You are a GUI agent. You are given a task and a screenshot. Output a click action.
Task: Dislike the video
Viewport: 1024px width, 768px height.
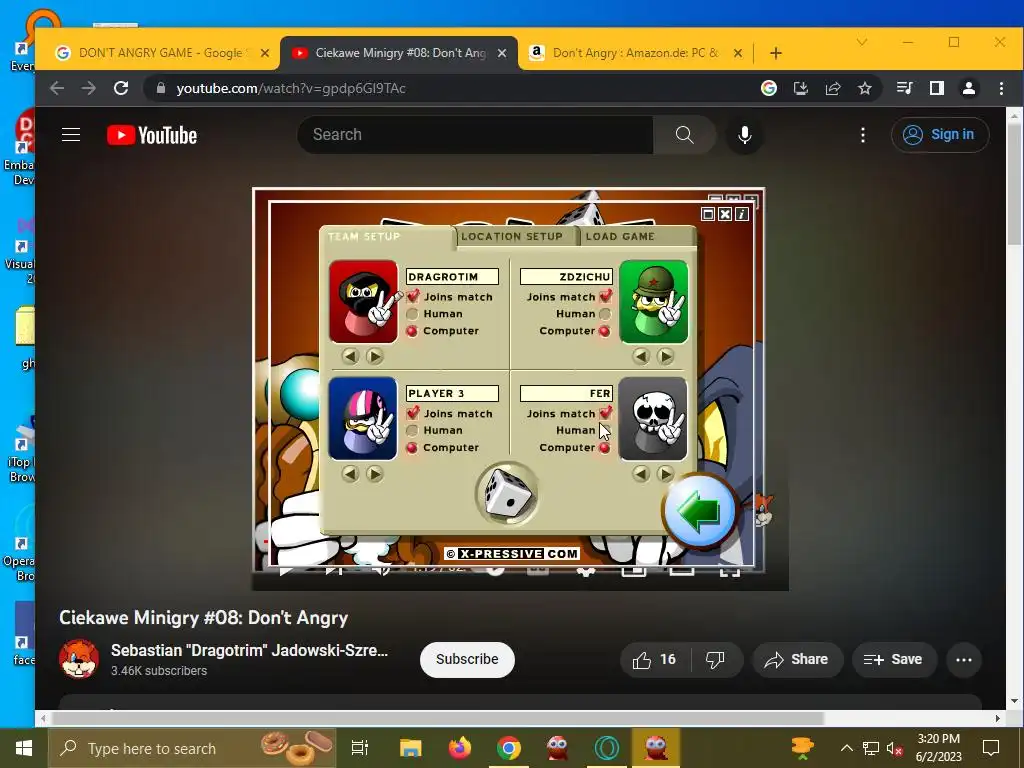pyautogui.click(x=716, y=660)
